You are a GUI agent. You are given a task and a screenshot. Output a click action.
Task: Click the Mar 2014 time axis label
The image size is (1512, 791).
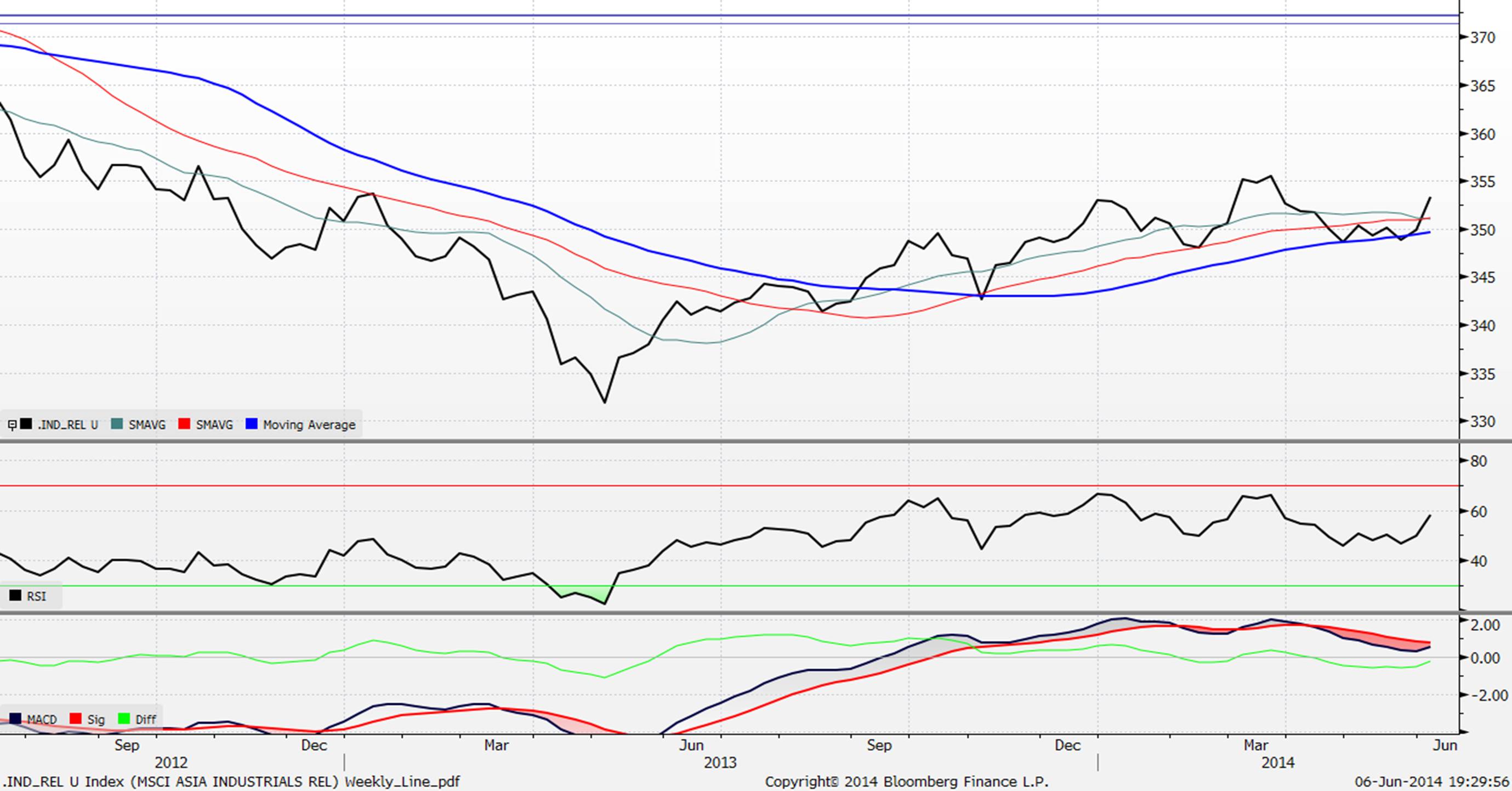point(1255,745)
